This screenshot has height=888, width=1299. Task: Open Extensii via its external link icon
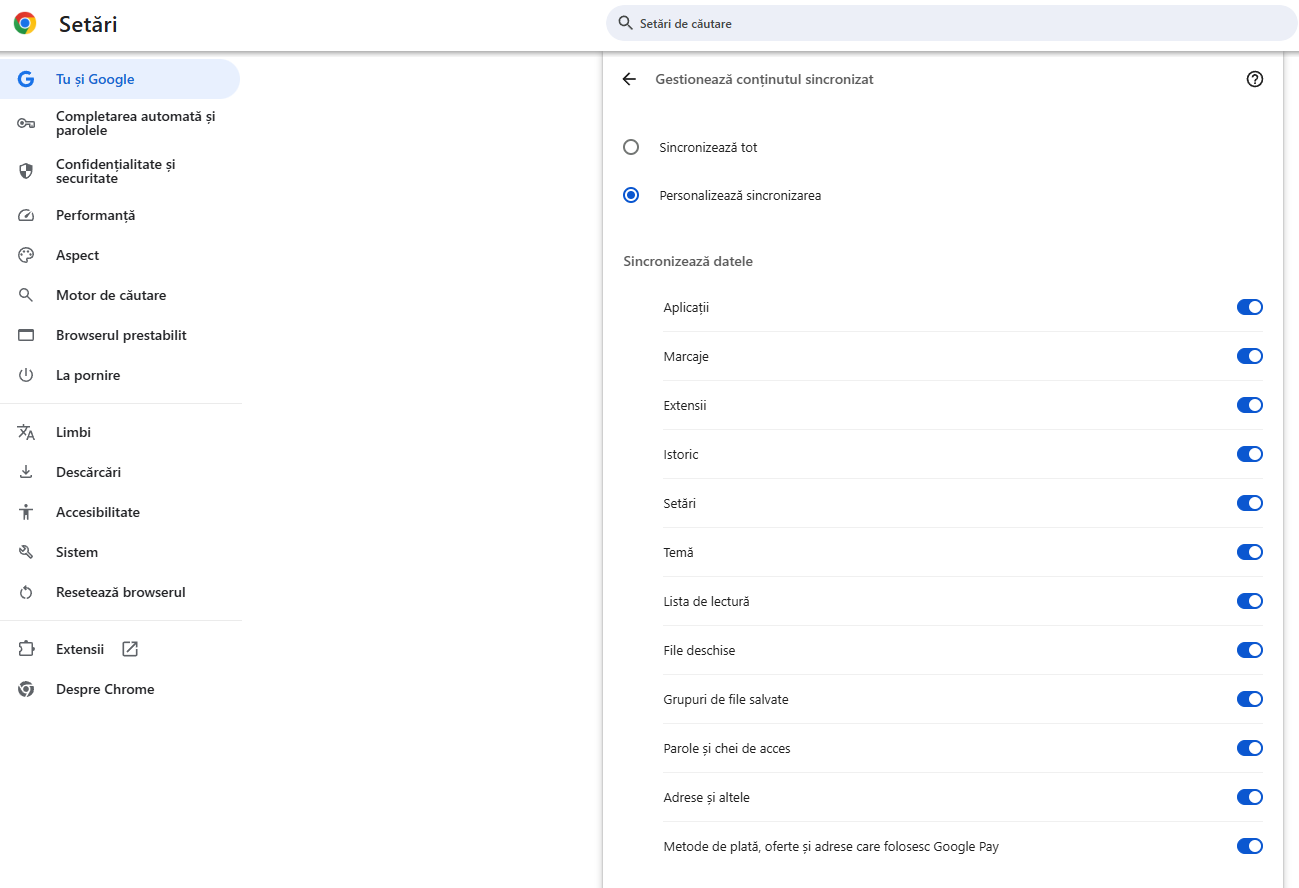click(x=130, y=649)
